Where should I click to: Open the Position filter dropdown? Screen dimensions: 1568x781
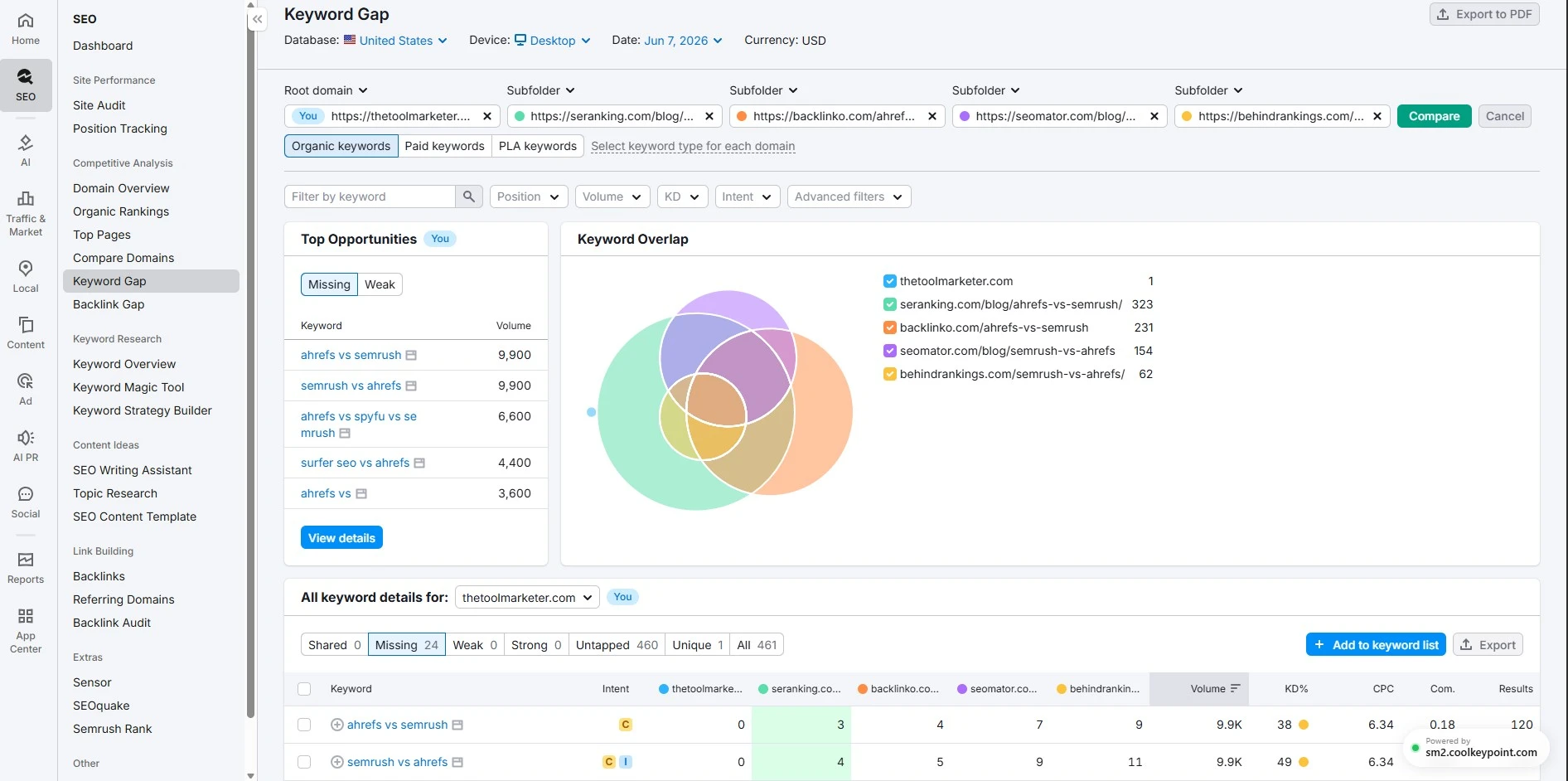click(529, 196)
